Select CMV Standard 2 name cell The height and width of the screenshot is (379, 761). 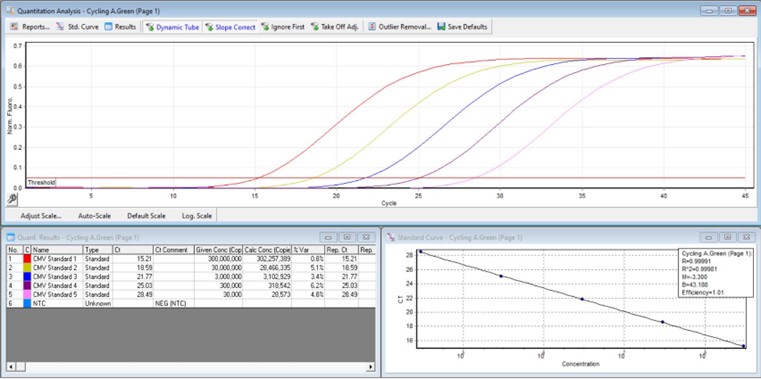(x=57, y=267)
